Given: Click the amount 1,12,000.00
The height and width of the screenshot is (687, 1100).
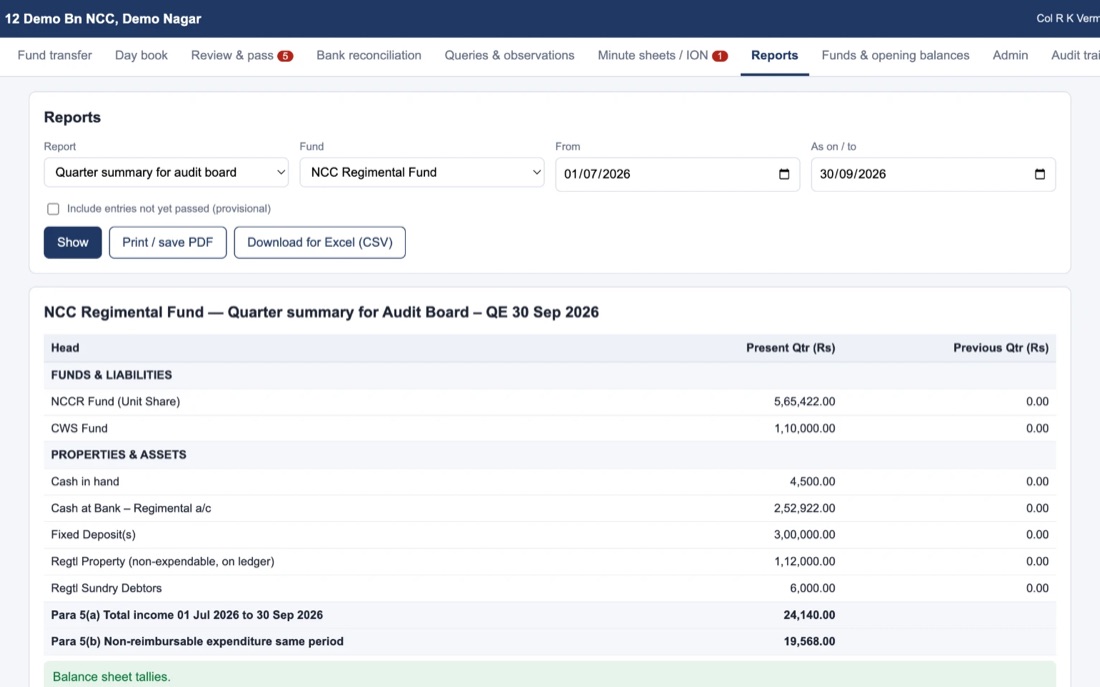Looking at the screenshot, I should pyautogui.click(x=805, y=561).
